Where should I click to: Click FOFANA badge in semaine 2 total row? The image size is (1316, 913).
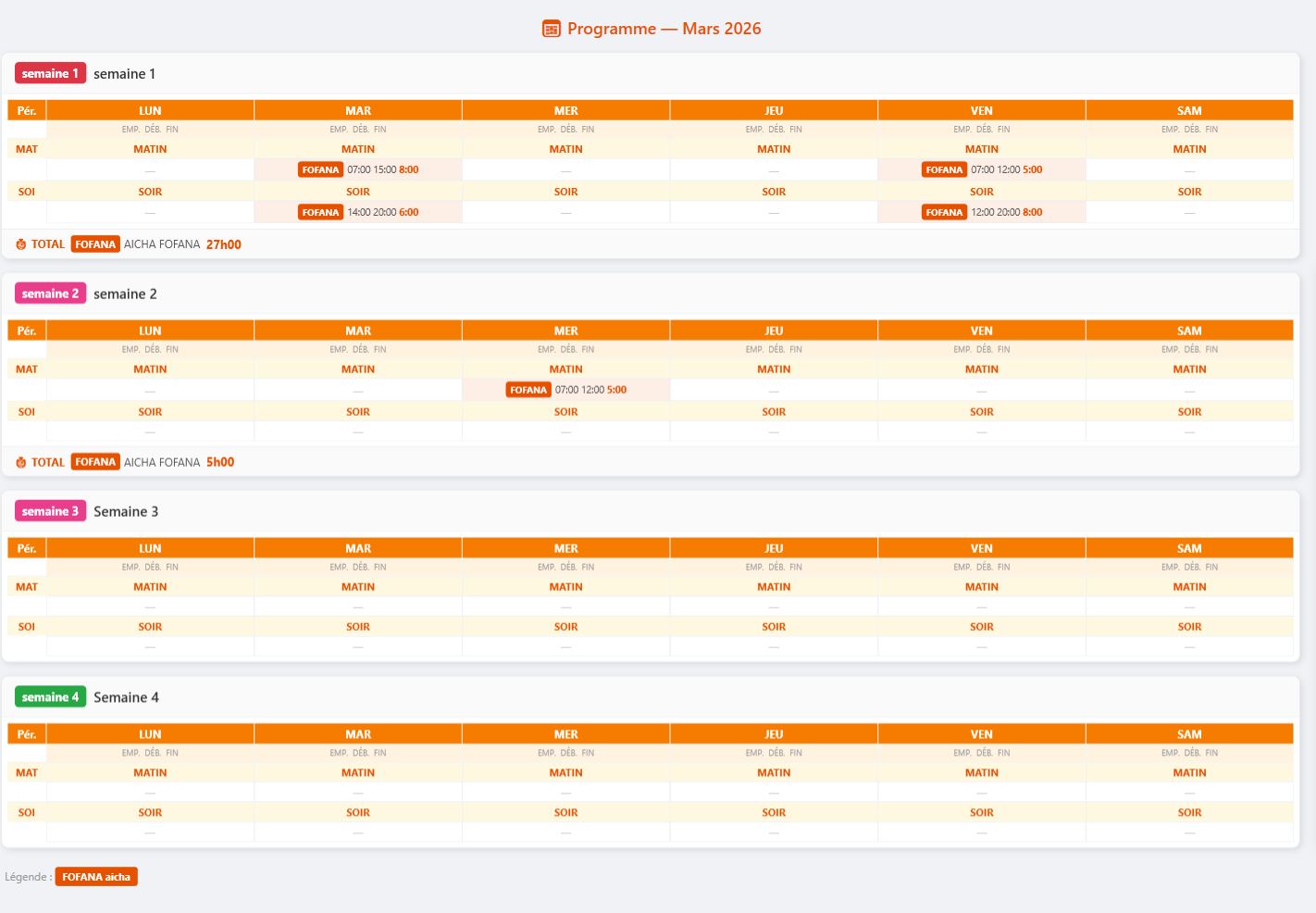tap(95, 462)
